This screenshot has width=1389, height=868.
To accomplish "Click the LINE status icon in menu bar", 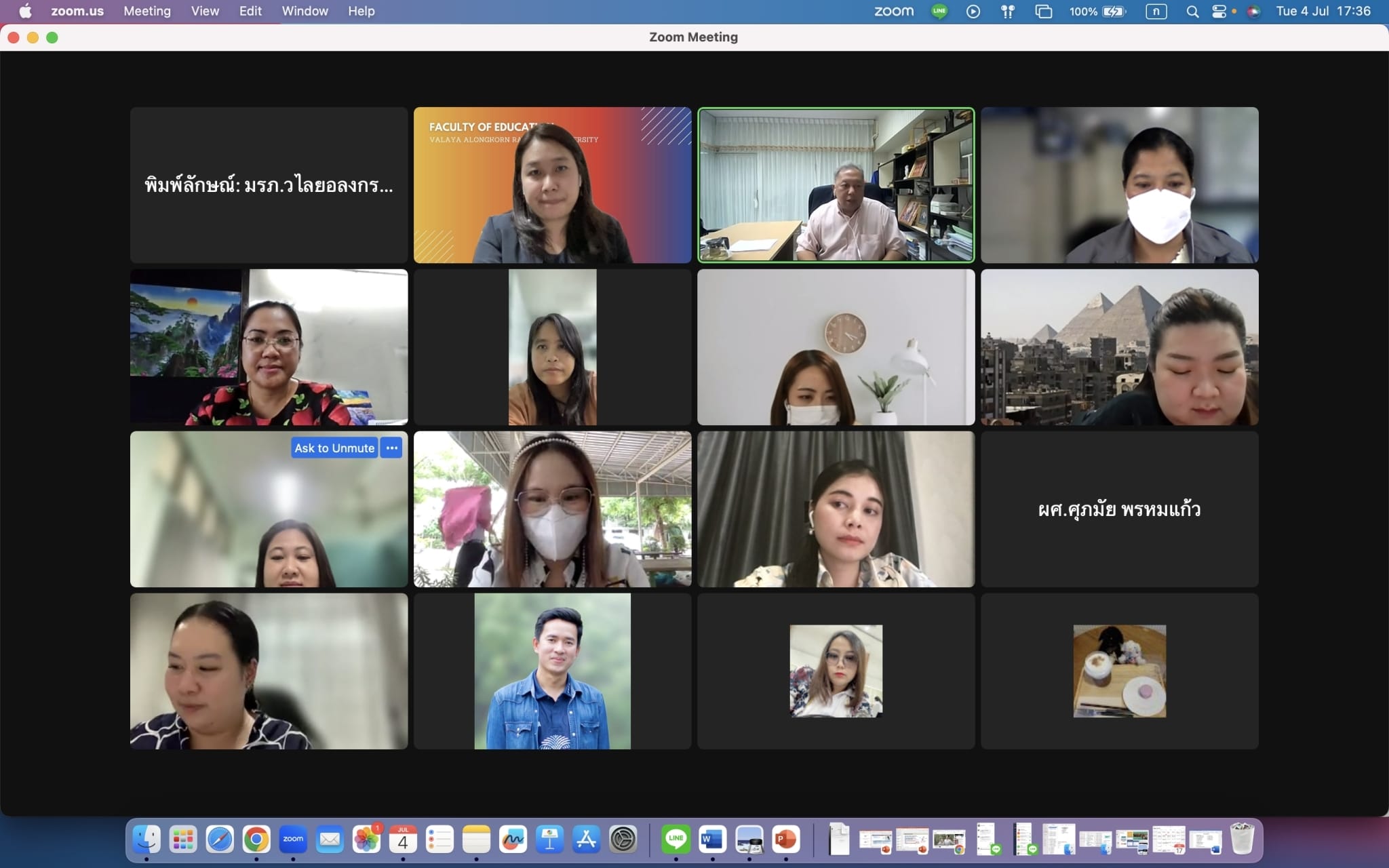I will pyautogui.click(x=939, y=11).
